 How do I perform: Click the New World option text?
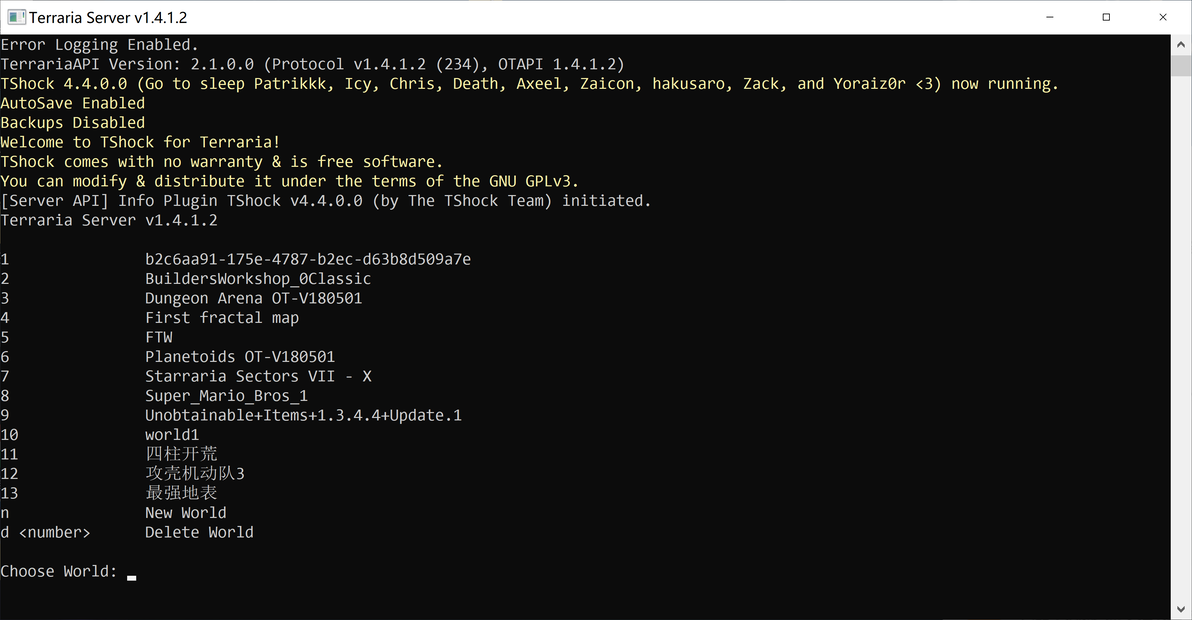(x=185, y=513)
